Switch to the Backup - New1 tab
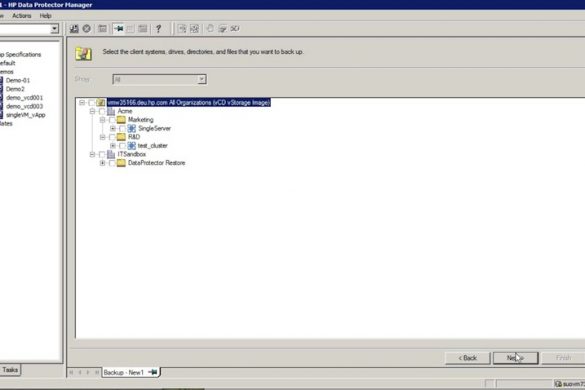The height and width of the screenshot is (390, 585). [x=130, y=372]
